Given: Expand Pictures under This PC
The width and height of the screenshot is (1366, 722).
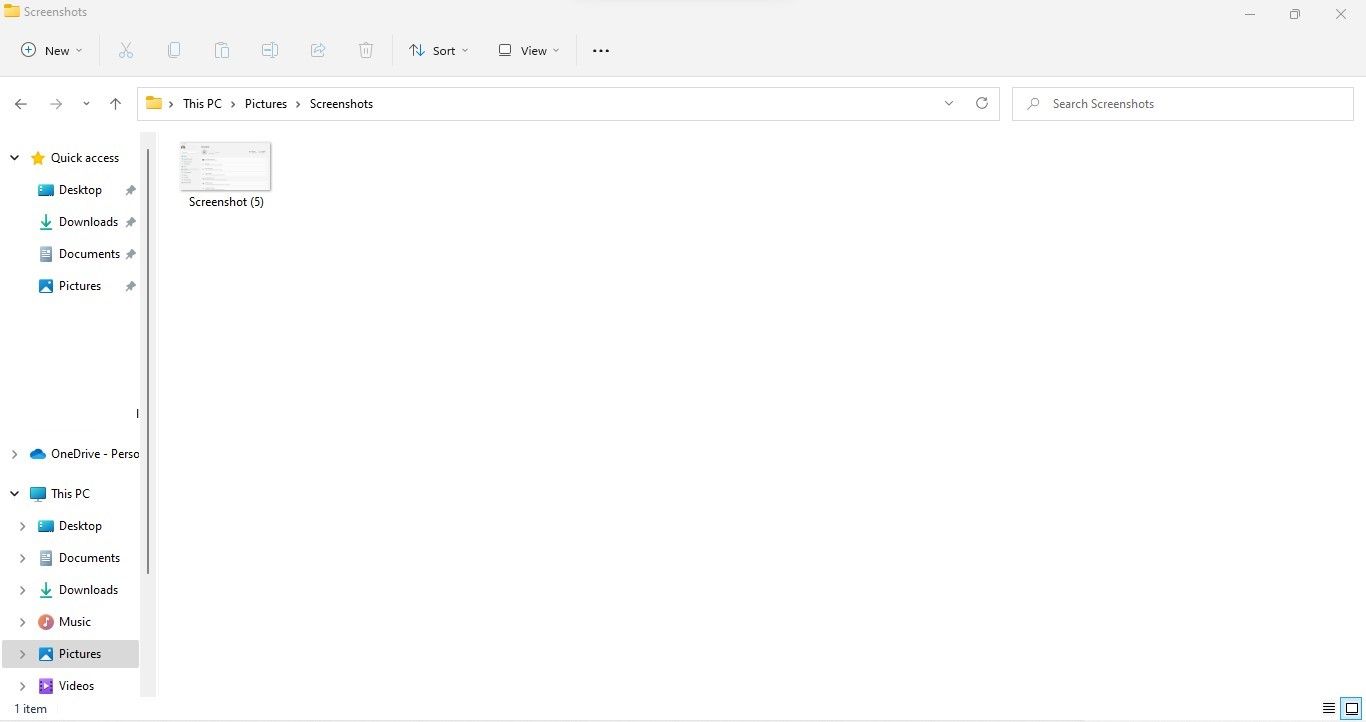Looking at the screenshot, I should pos(22,654).
